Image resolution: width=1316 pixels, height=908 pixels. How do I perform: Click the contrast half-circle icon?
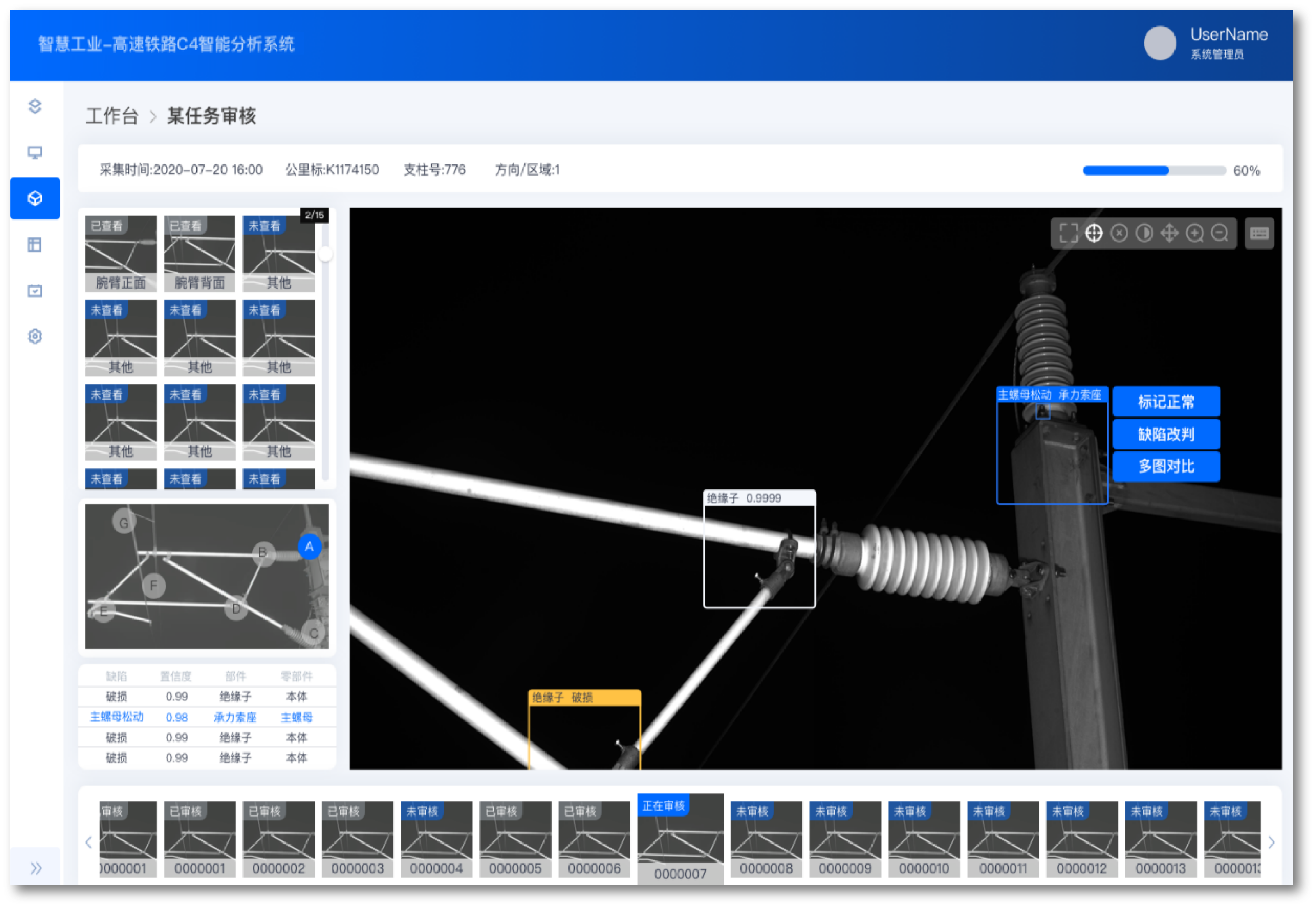(1144, 233)
